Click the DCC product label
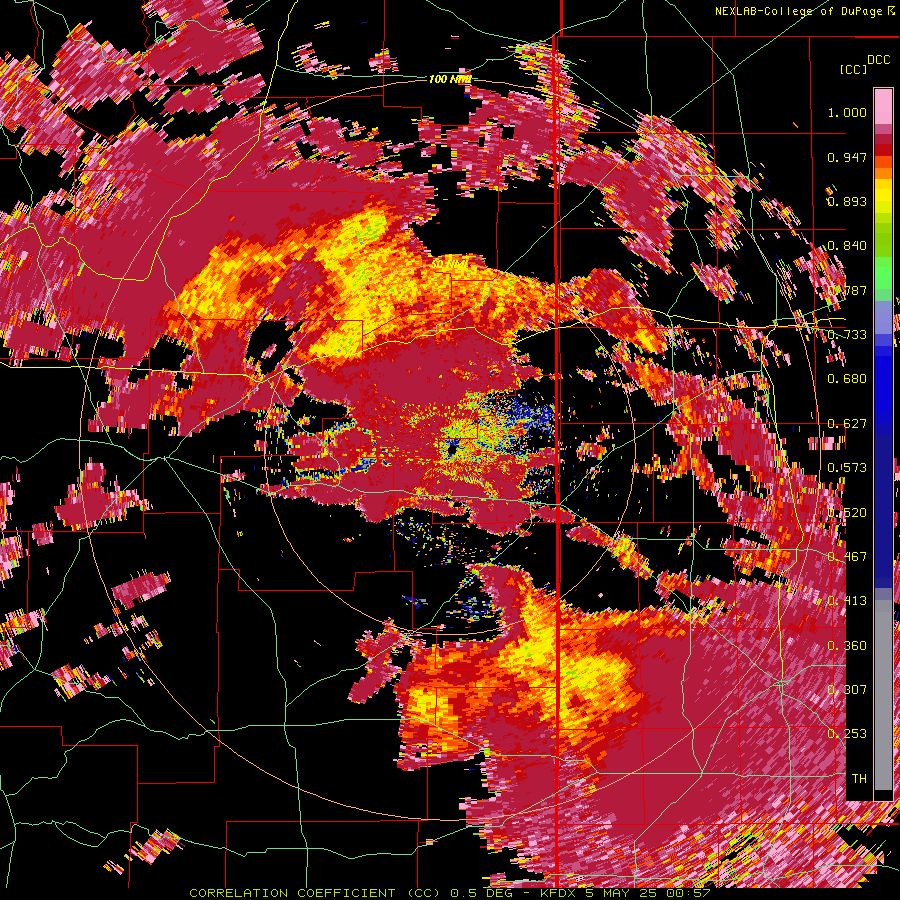 click(x=878, y=60)
